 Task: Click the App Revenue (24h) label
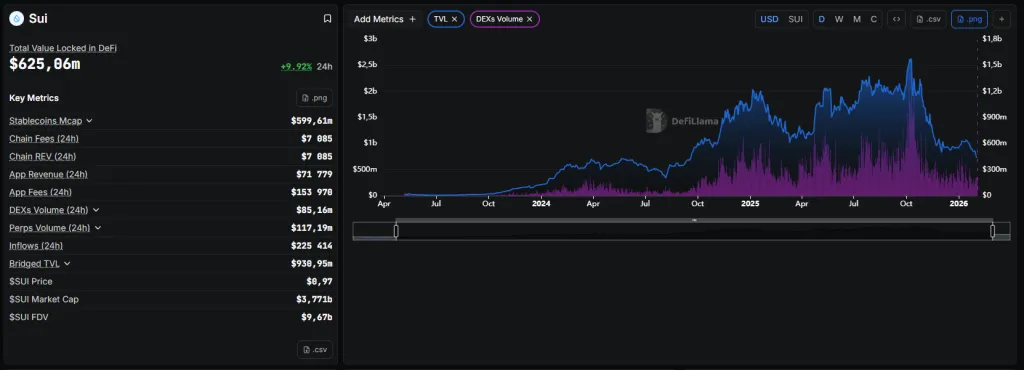(48, 174)
